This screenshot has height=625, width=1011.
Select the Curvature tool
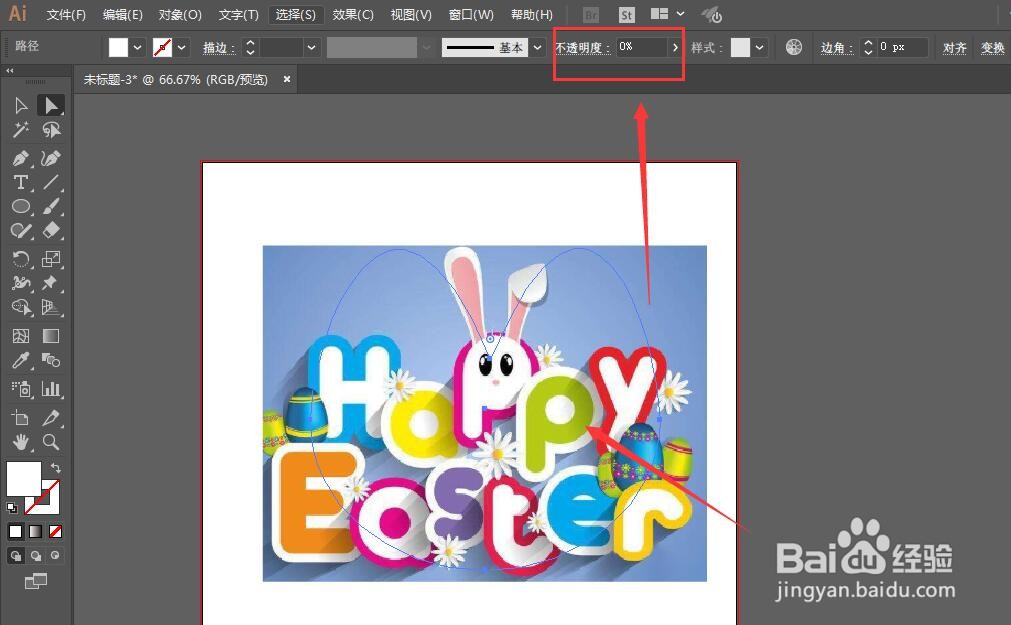point(51,158)
